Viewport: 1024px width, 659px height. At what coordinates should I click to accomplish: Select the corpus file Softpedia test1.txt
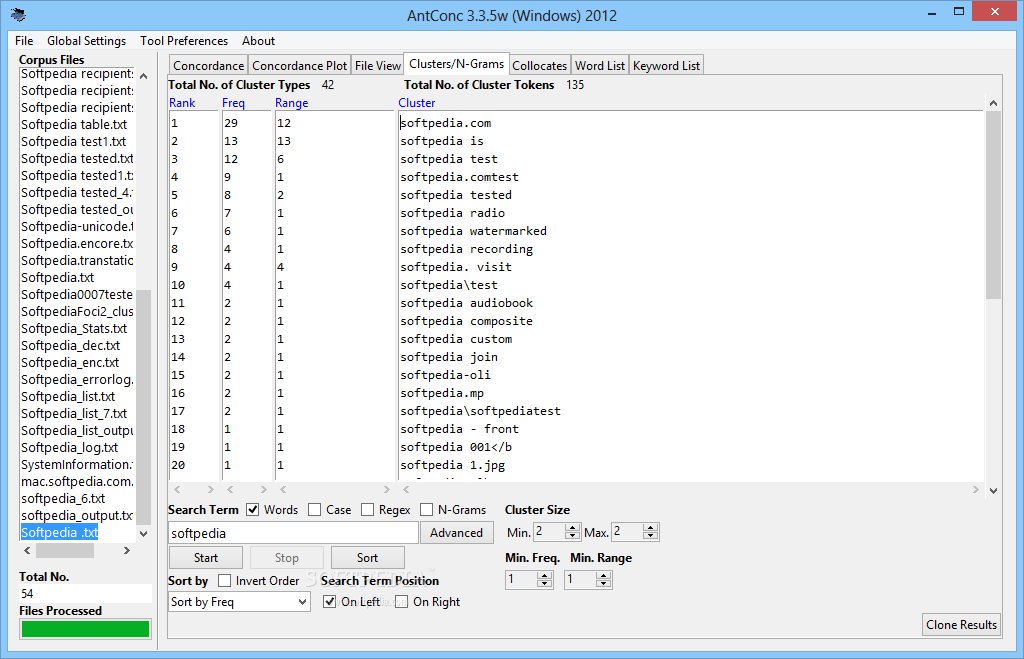click(x=74, y=141)
